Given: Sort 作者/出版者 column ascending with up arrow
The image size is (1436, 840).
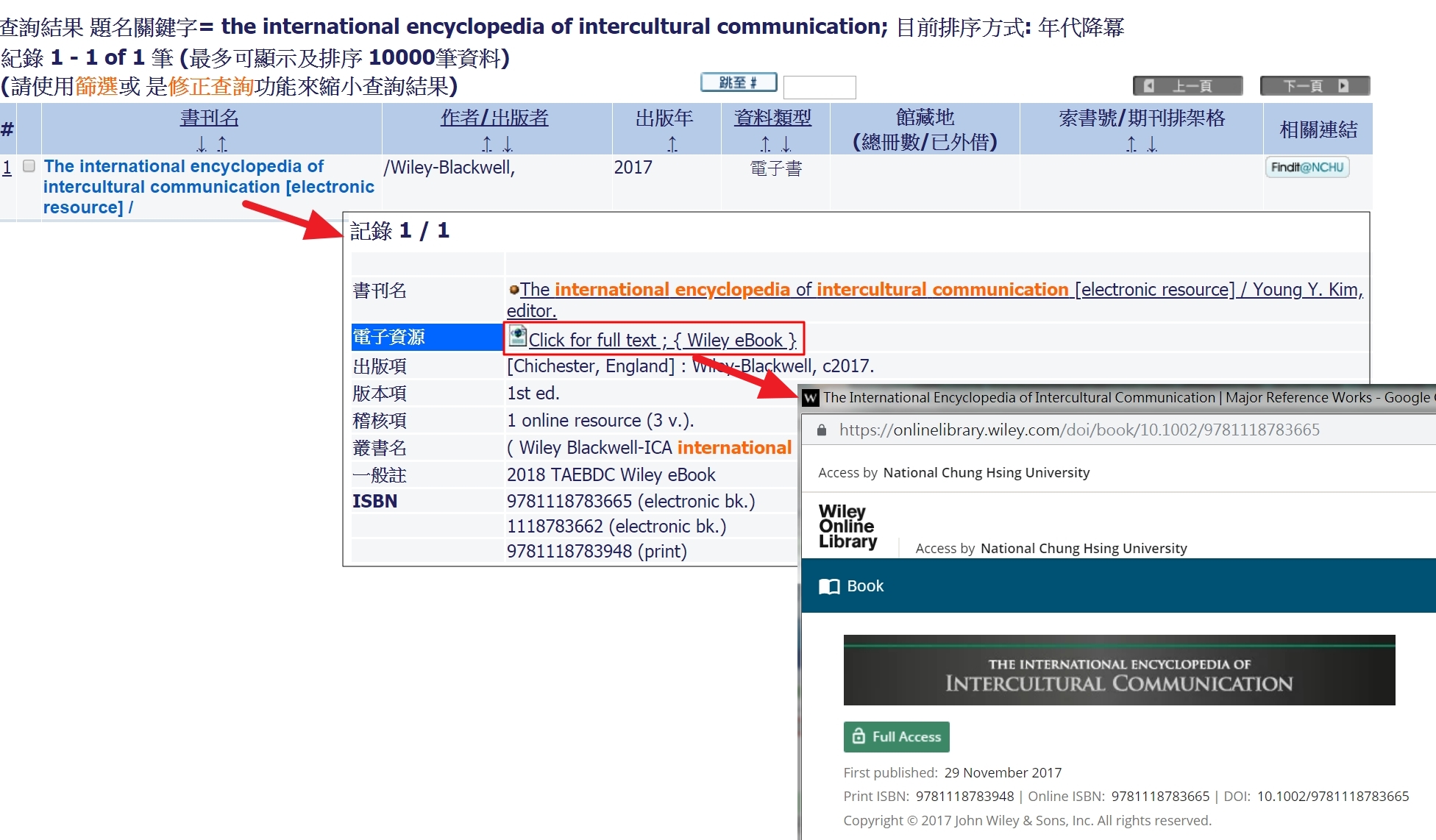Looking at the screenshot, I should (486, 143).
